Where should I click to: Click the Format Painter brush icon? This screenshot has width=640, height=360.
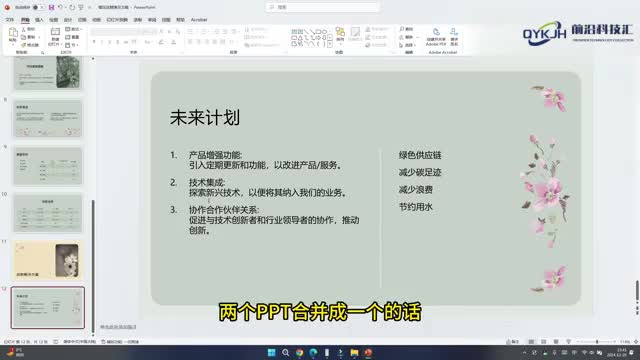click(24, 45)
